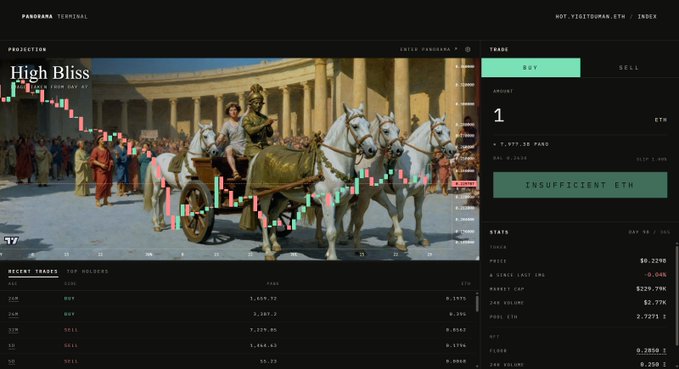Click the NFT 24H volume value 0.250
This screenshot has width=679, height=369.
pyautogui.click(x=650, y=364)
